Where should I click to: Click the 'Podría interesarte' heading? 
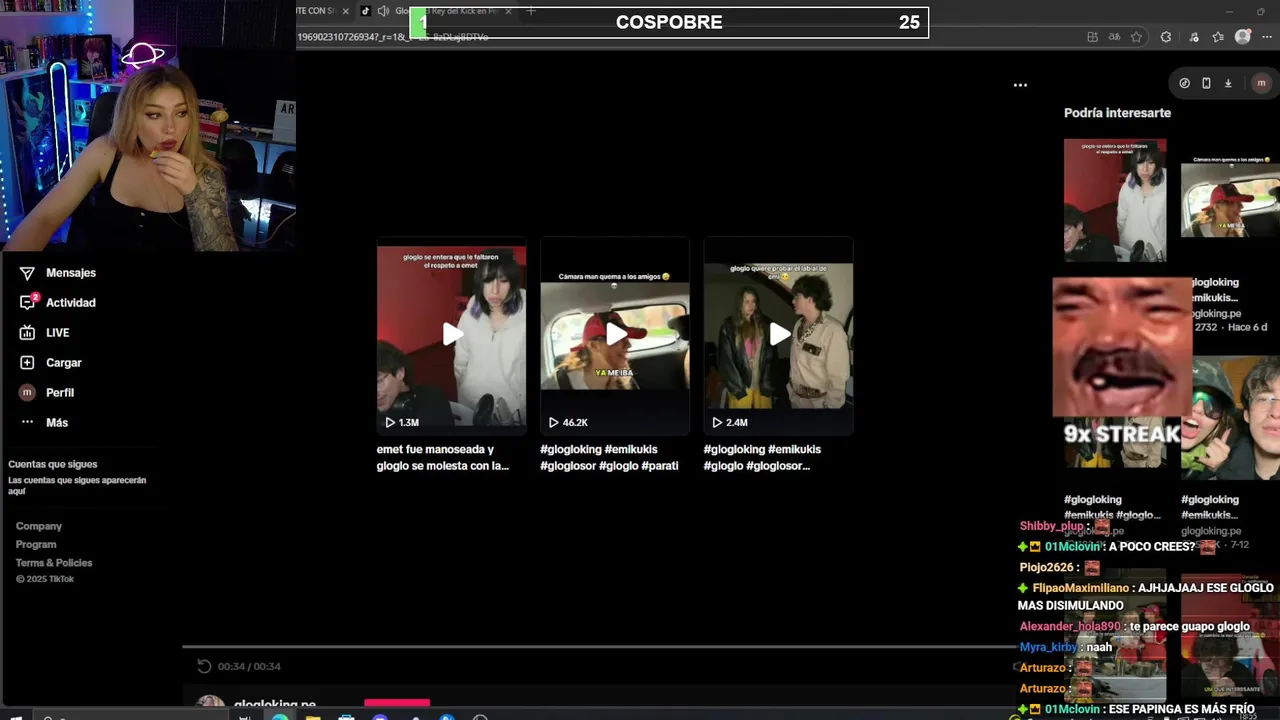[1117, 113]
